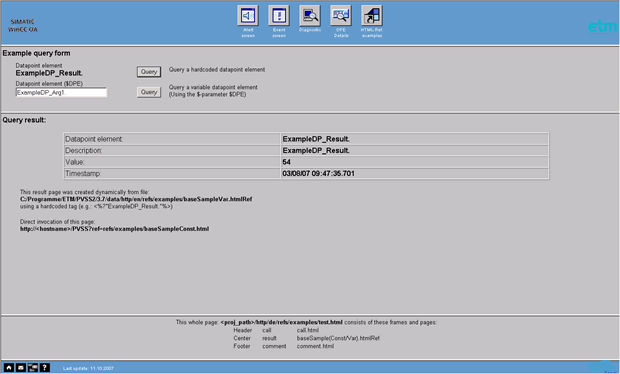Click the home icon in footer
The image size is (620, 374).
9,368
